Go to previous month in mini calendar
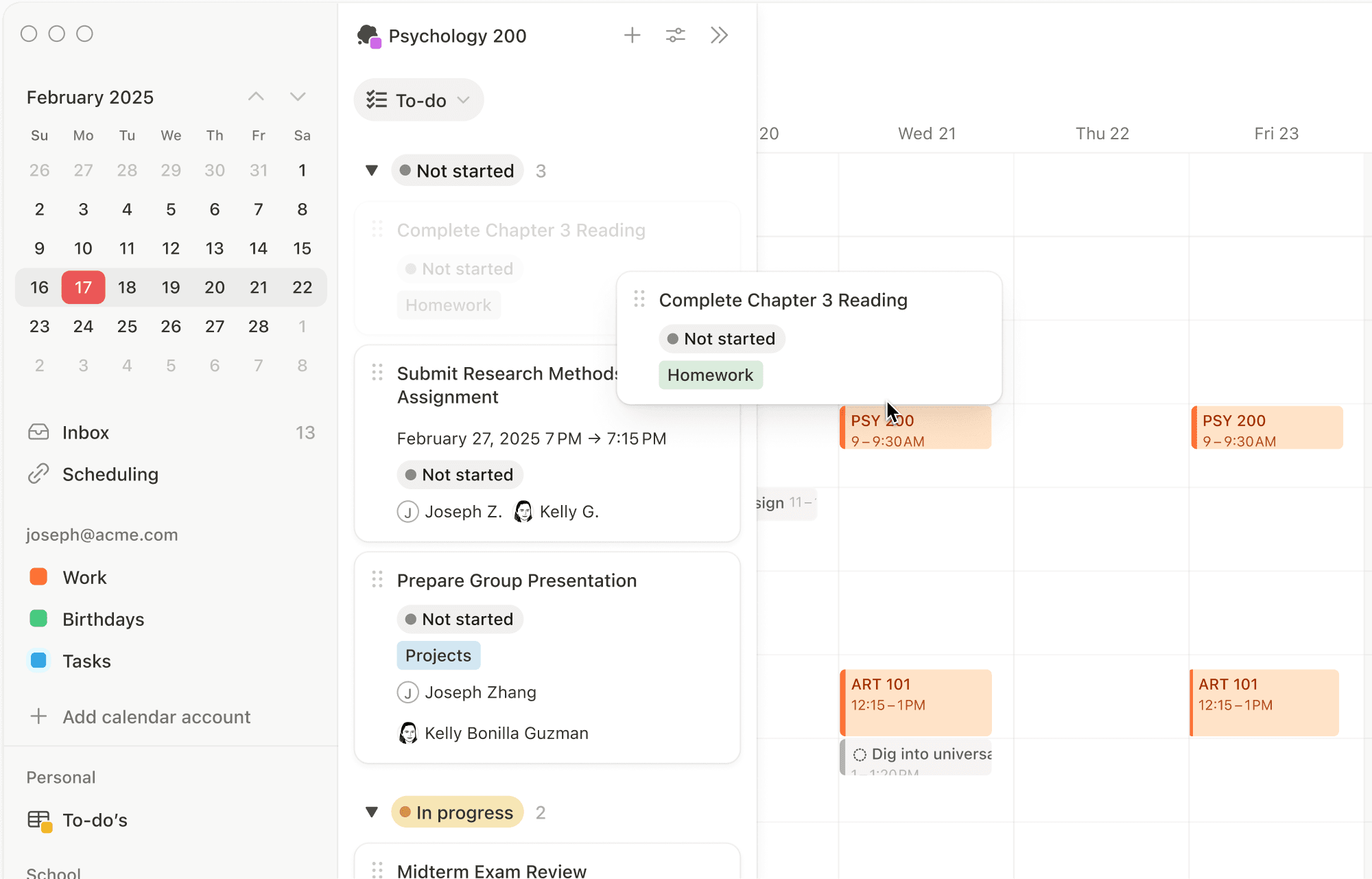 [256, 97]
